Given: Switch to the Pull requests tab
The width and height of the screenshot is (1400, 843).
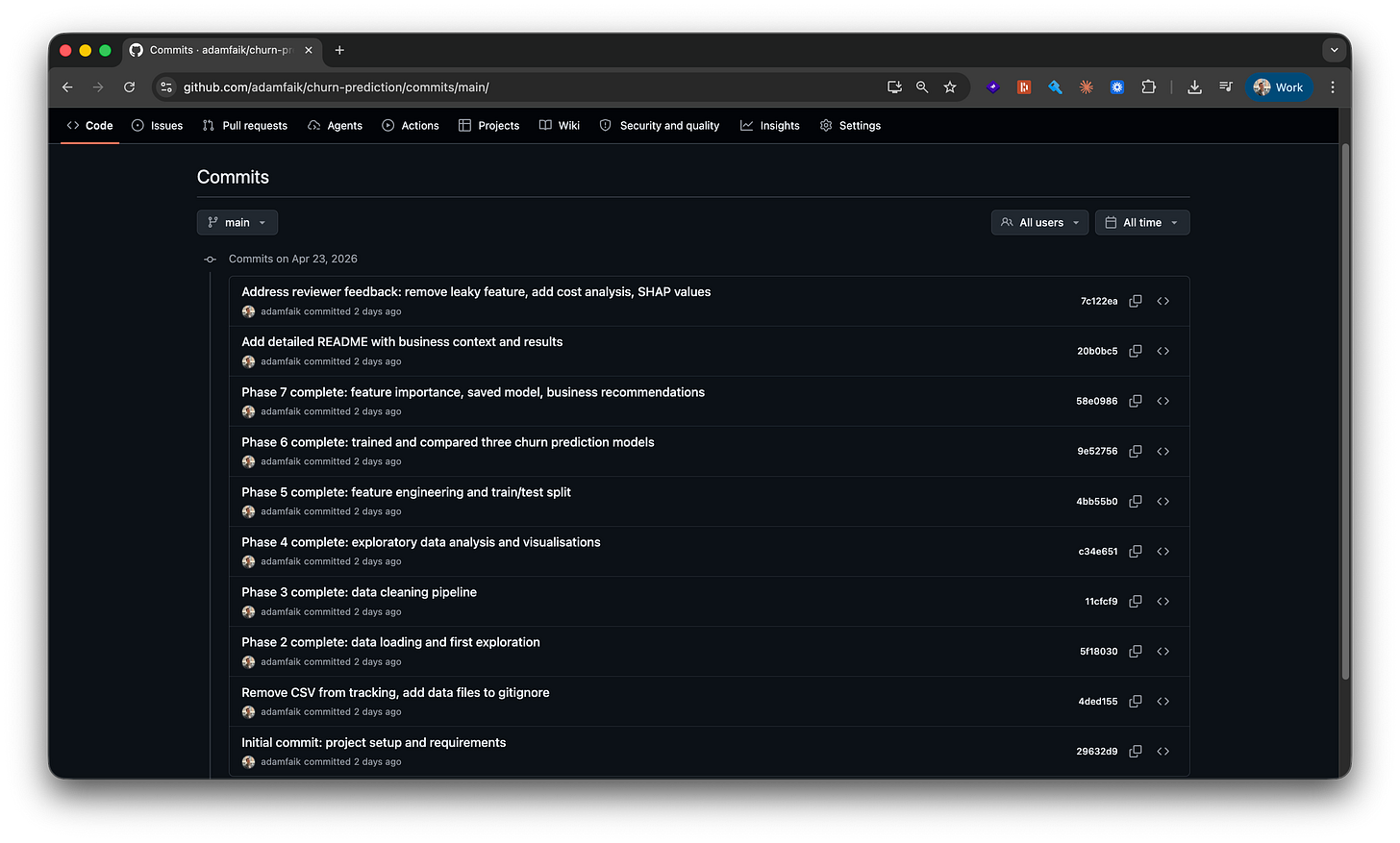Looking at the screenshot, I should (245, 125).
